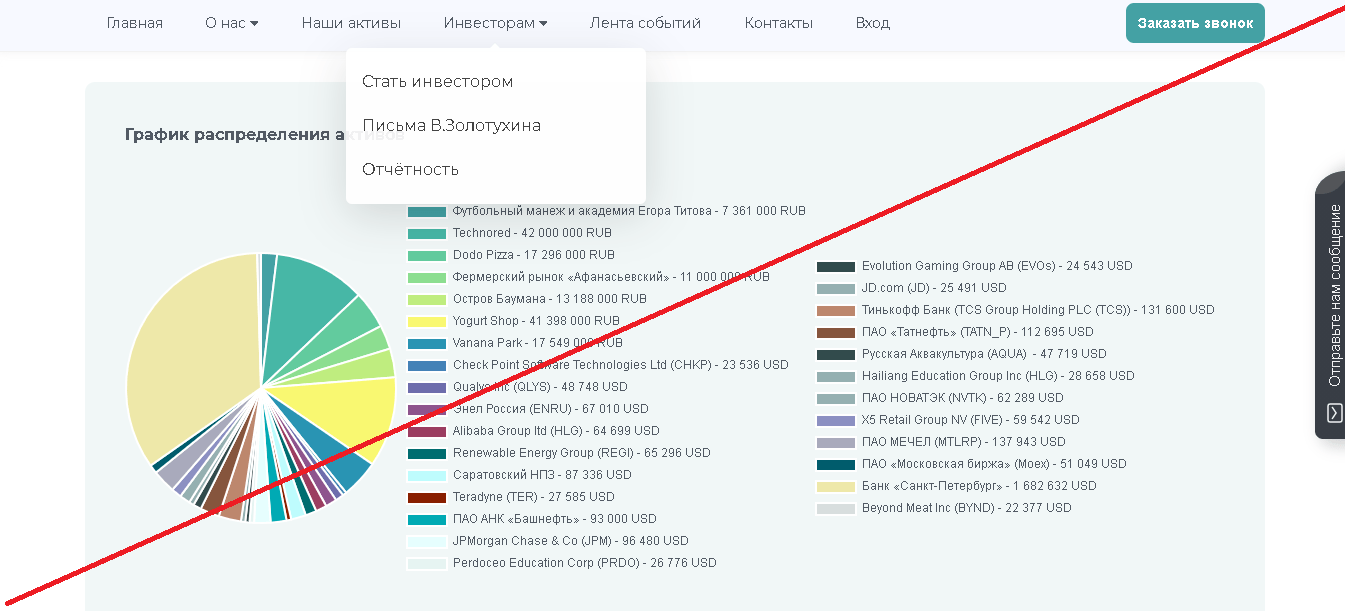Toggle Renewable Energy Group legend swatch

point(427,453)
